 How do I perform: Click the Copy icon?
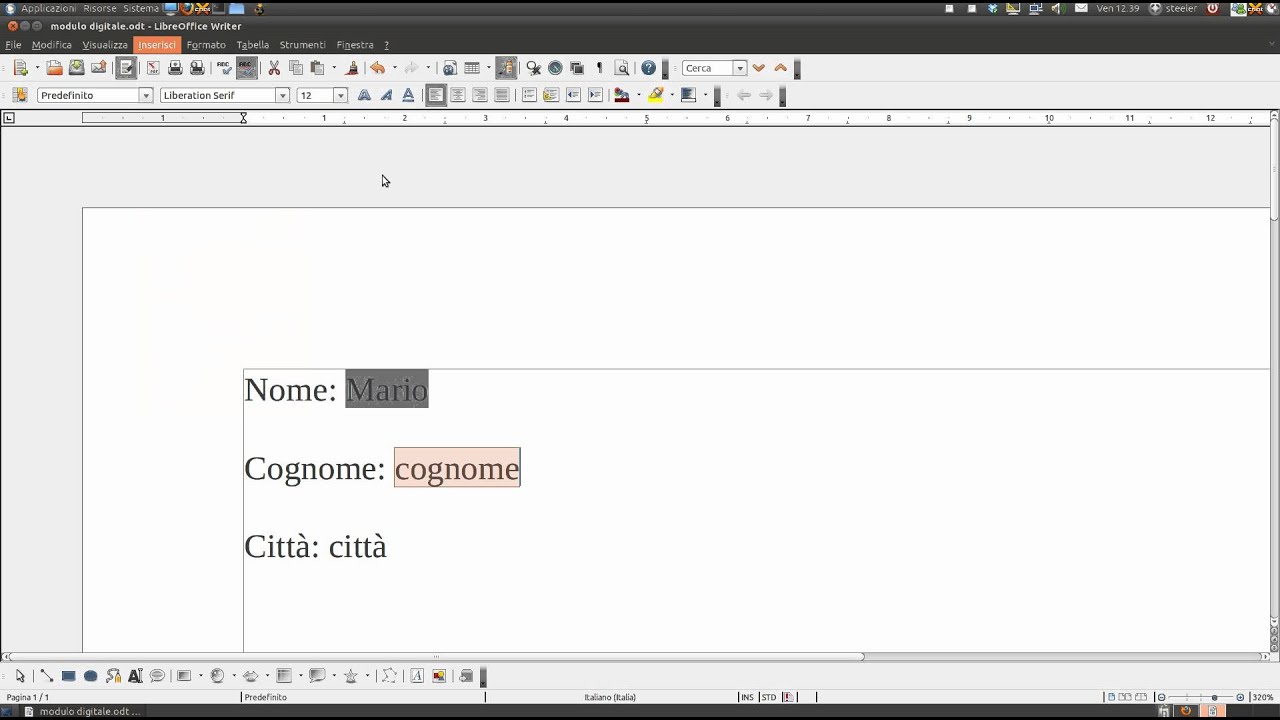296,68
